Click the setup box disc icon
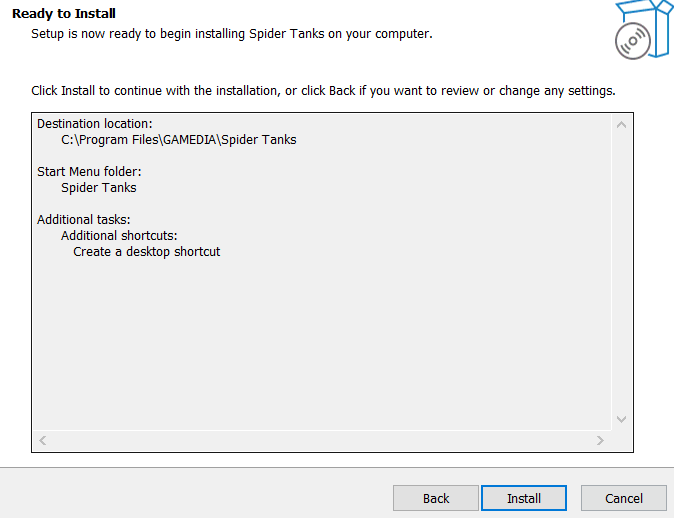Image resolution: width=674 pixels, height=518 pixels. click(643, 29)
